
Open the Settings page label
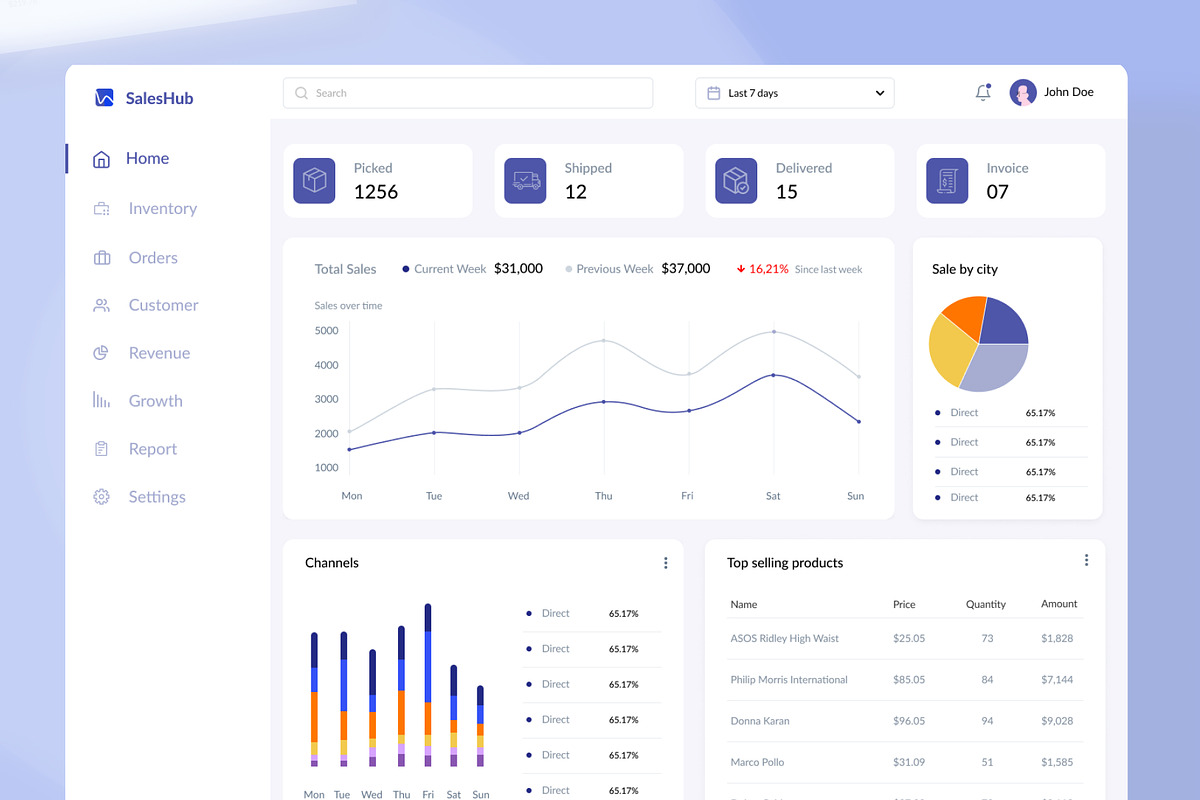157,497
